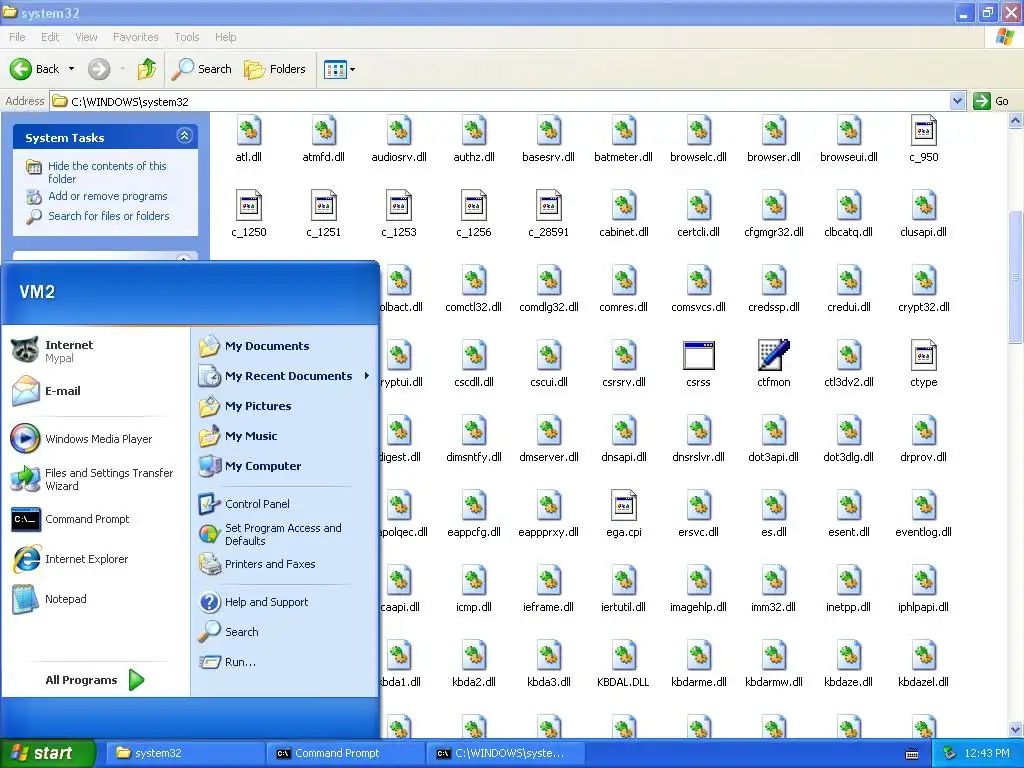This screenshot has width=1024, height=768.
Task: Open Set Program Access and Defaults
Action: click(x=283, y=534)
